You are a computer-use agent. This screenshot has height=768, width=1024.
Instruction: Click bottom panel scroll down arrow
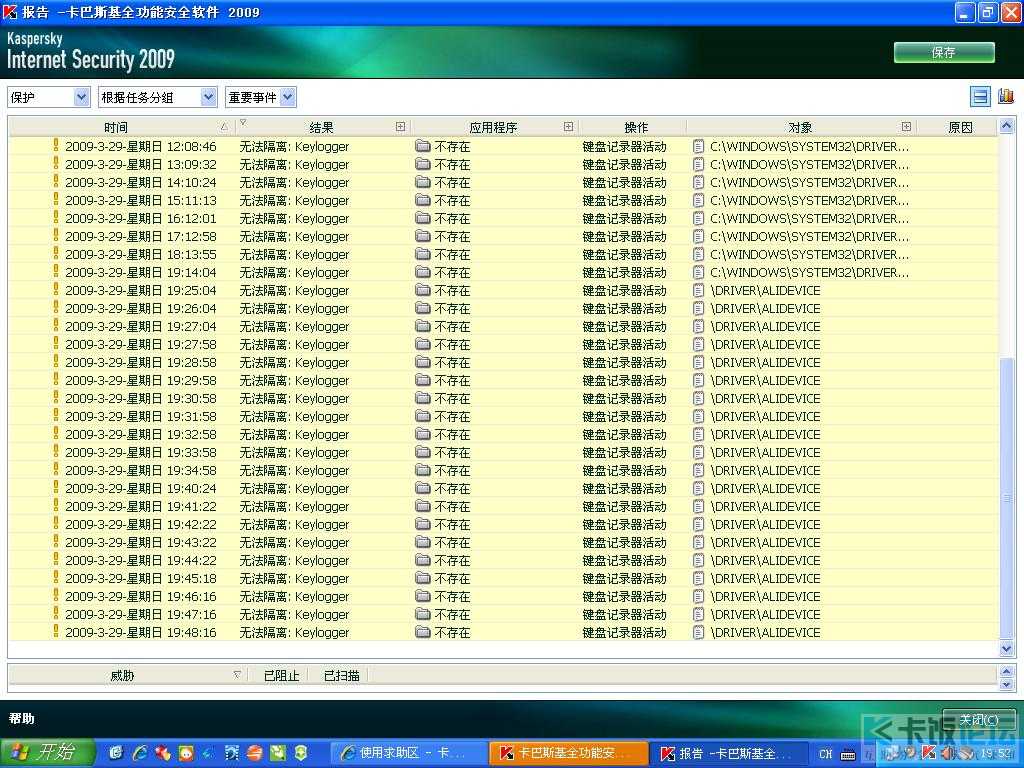1006,684
